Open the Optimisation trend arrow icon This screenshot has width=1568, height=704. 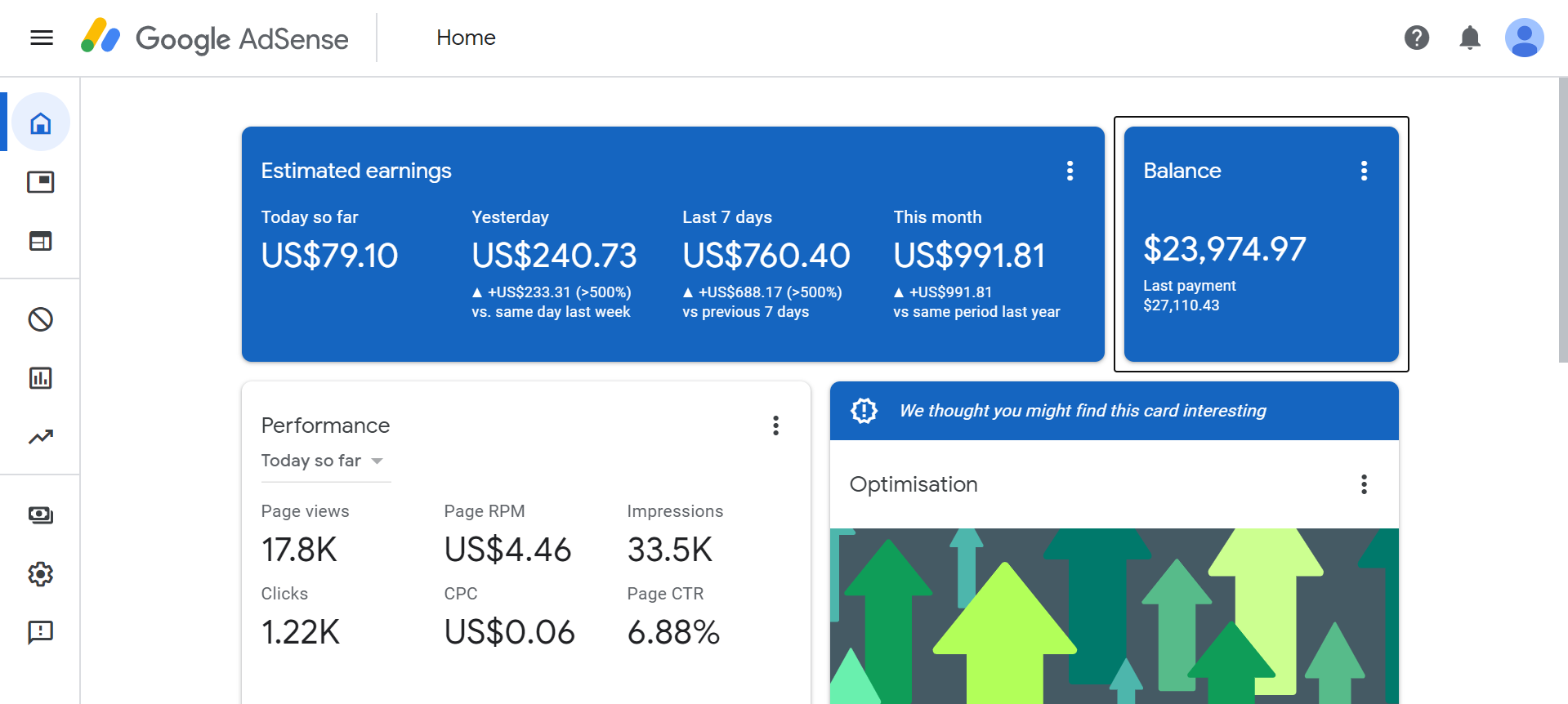pyautogui.click(x=41, y=437)
